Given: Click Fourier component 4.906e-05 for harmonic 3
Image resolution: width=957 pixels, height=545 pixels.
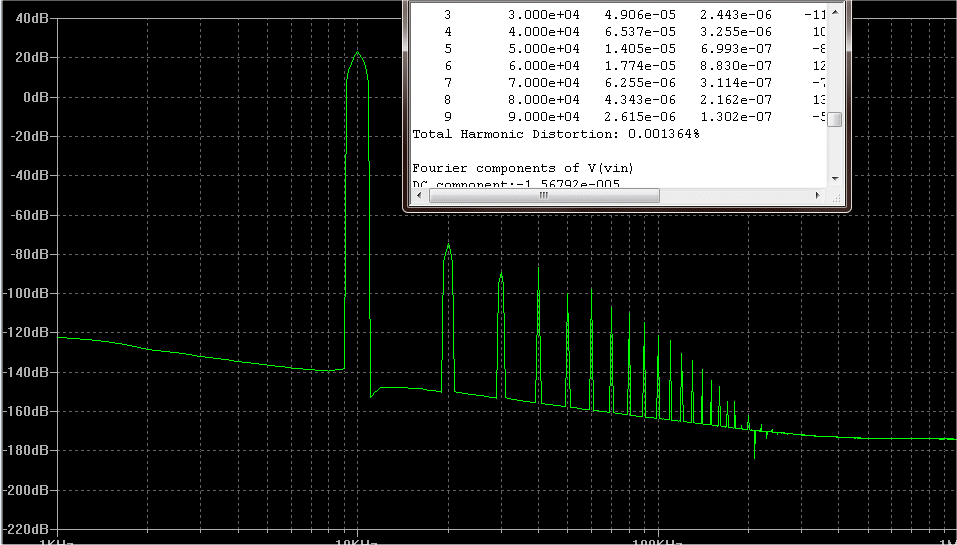Looking at the screenshot, I should (640, 14).
